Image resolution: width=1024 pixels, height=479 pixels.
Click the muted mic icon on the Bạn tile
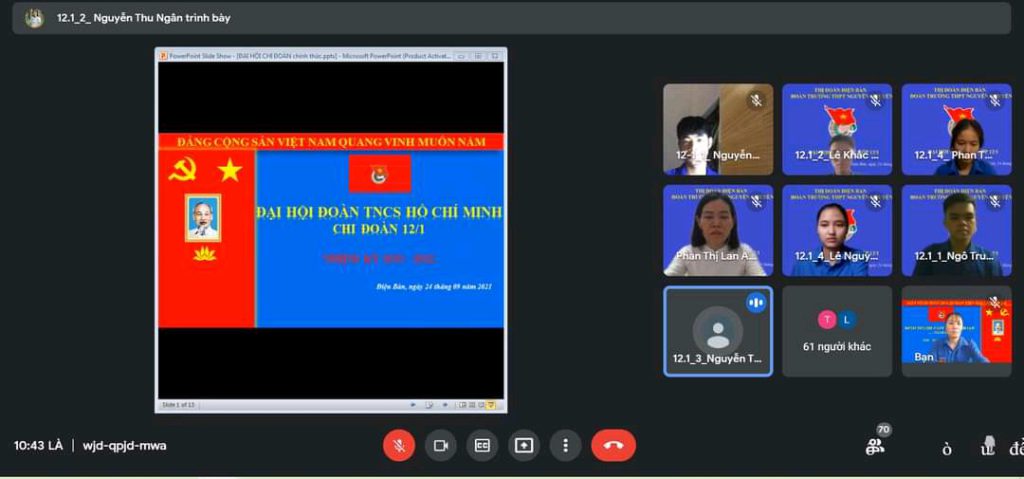[x=995, y=303]
